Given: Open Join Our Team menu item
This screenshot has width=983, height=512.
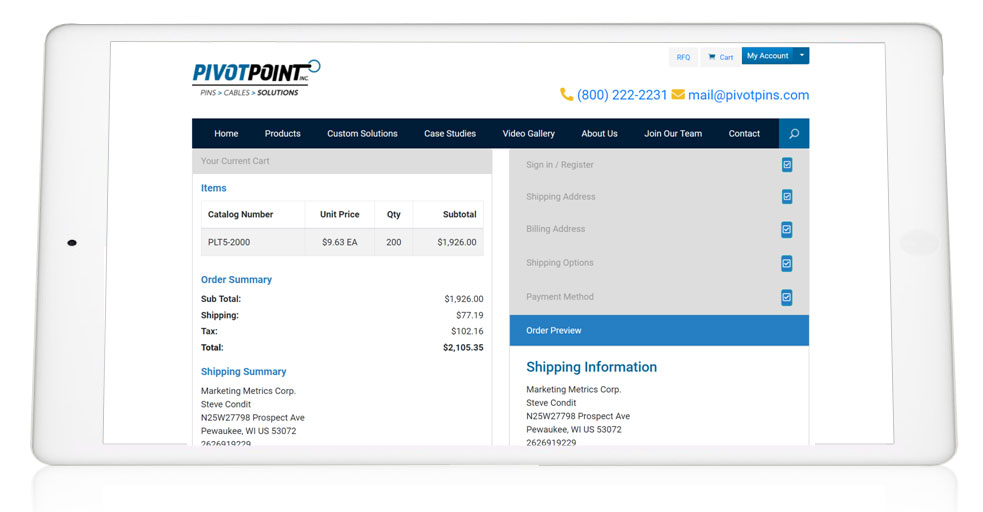Looking at the screenshot, I should [x=673, y=133].
